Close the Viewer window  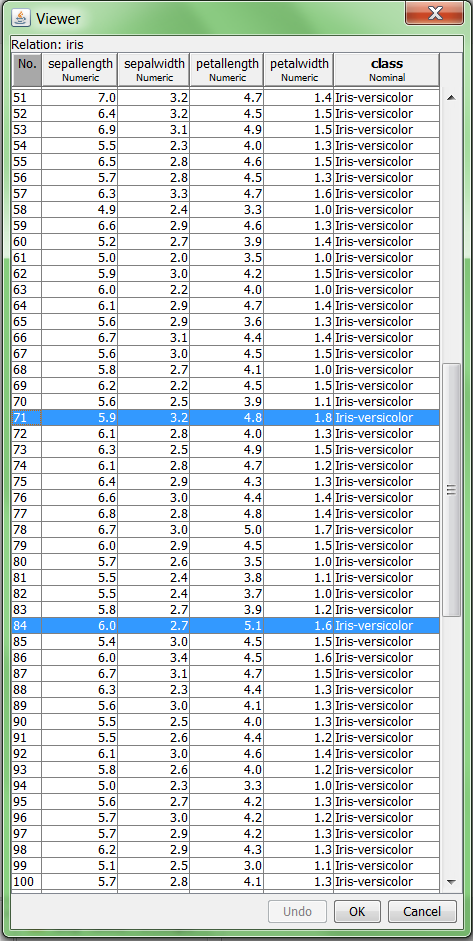point(434,13)
